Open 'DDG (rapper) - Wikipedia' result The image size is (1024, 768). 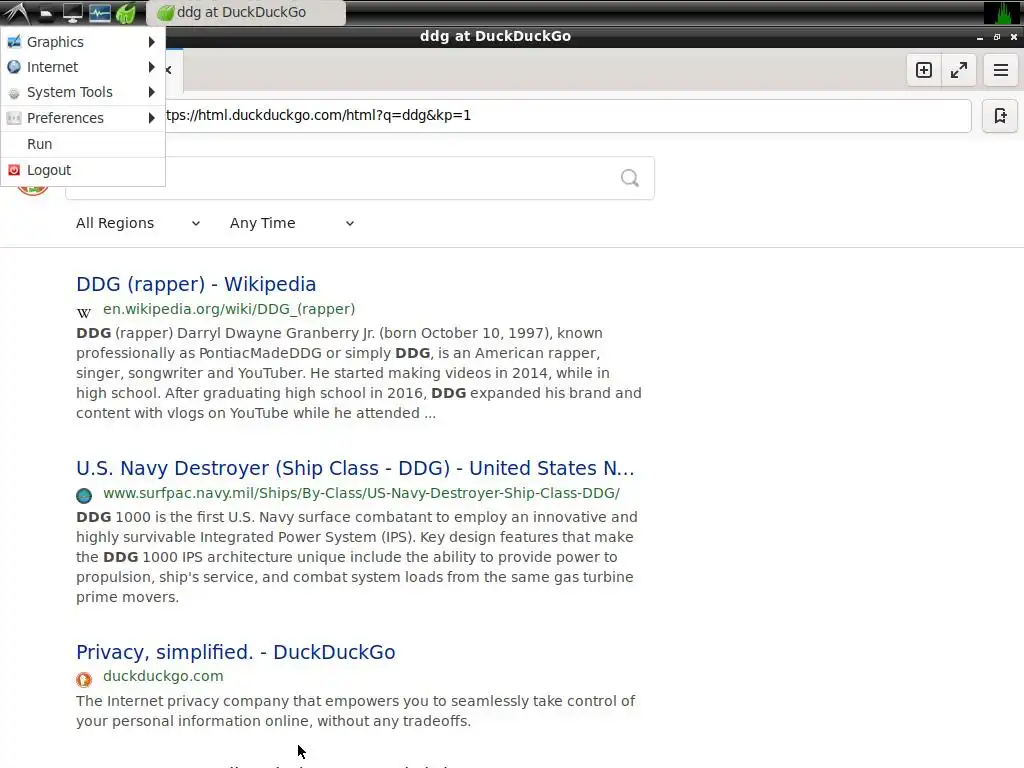tap(196, 284)
